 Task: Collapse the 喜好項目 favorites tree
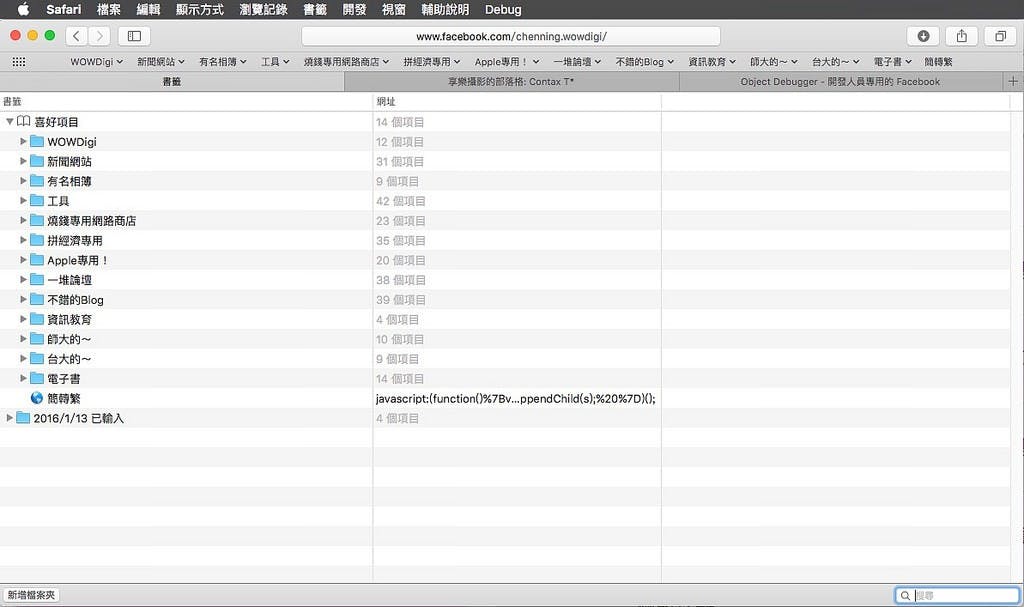[x=10, y=122]
